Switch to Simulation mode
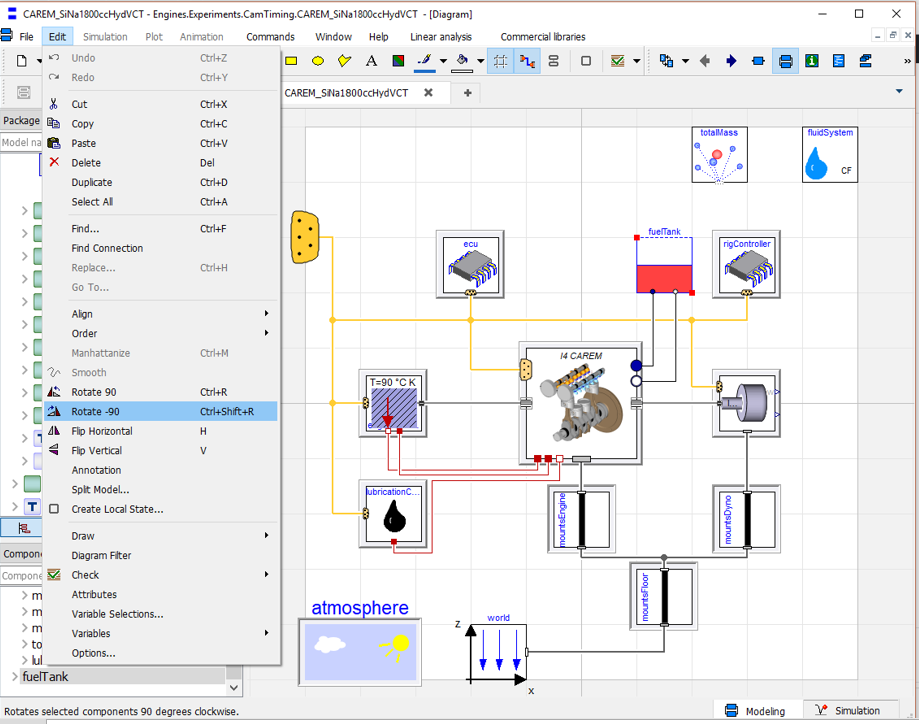Image resolution: width=919 pixels, height=724 pixels. [x=849, y=711]
